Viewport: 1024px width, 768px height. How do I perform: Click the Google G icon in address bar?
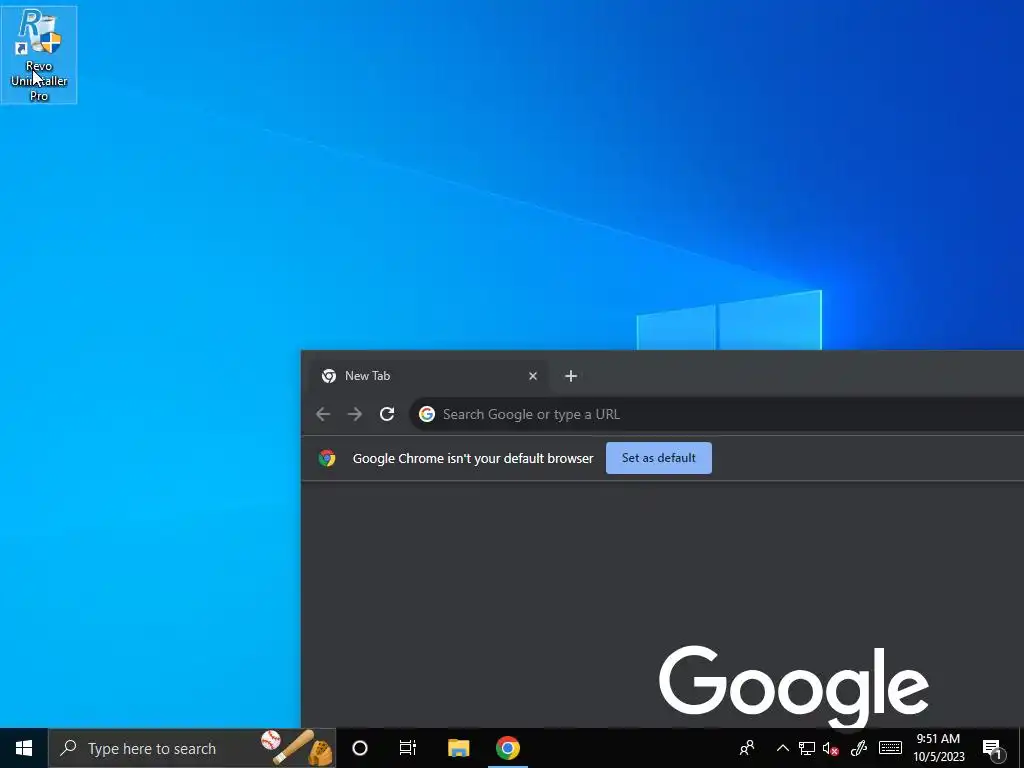427,414
